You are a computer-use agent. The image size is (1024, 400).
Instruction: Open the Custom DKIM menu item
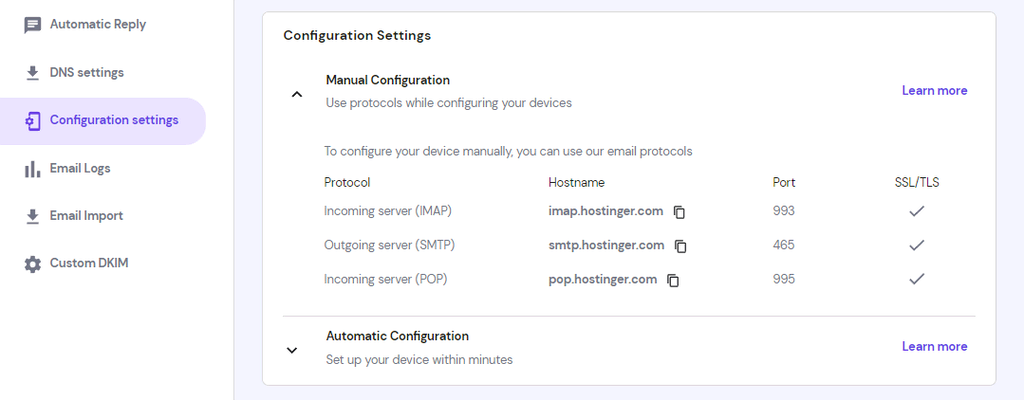[x=89, y=264]
